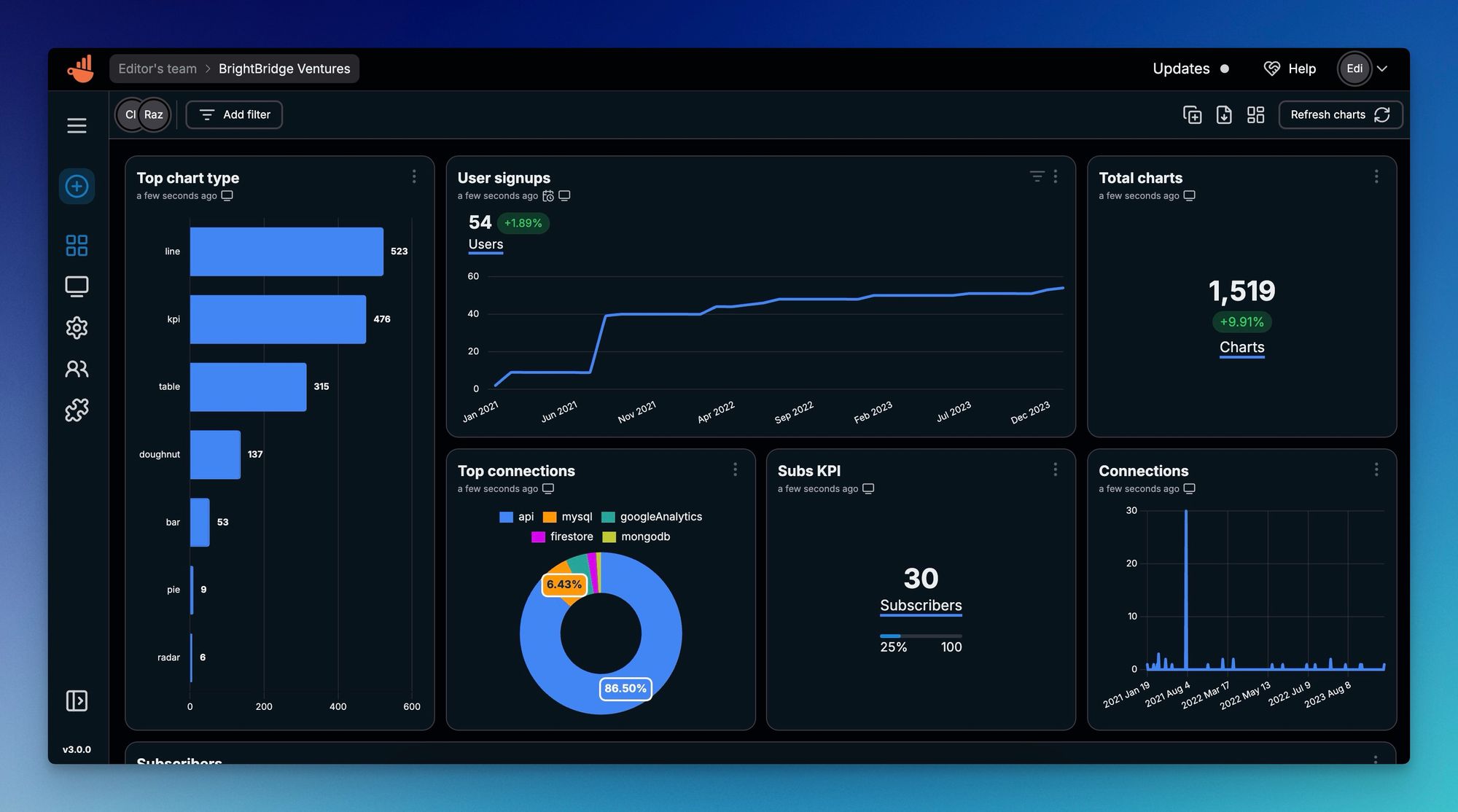Open the account dropdown chevron beside Edi avatar
The width and height of the screenshot is (1458, 812).
(x=1382, y=69)
